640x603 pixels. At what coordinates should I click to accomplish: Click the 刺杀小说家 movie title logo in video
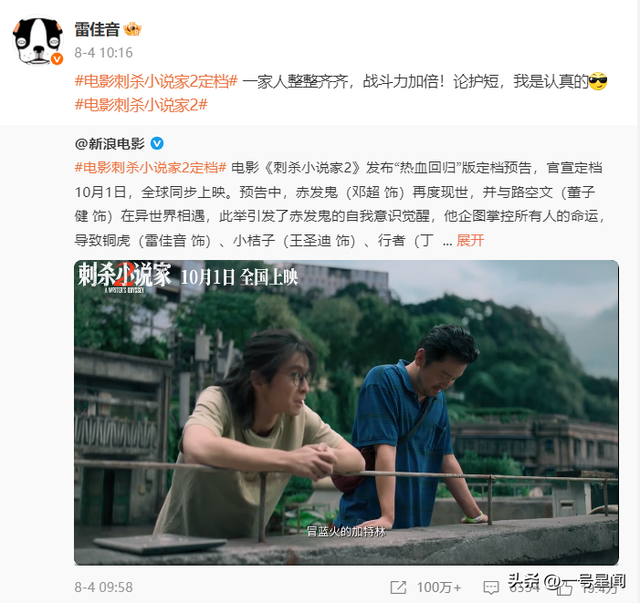(x=124, y=276)
